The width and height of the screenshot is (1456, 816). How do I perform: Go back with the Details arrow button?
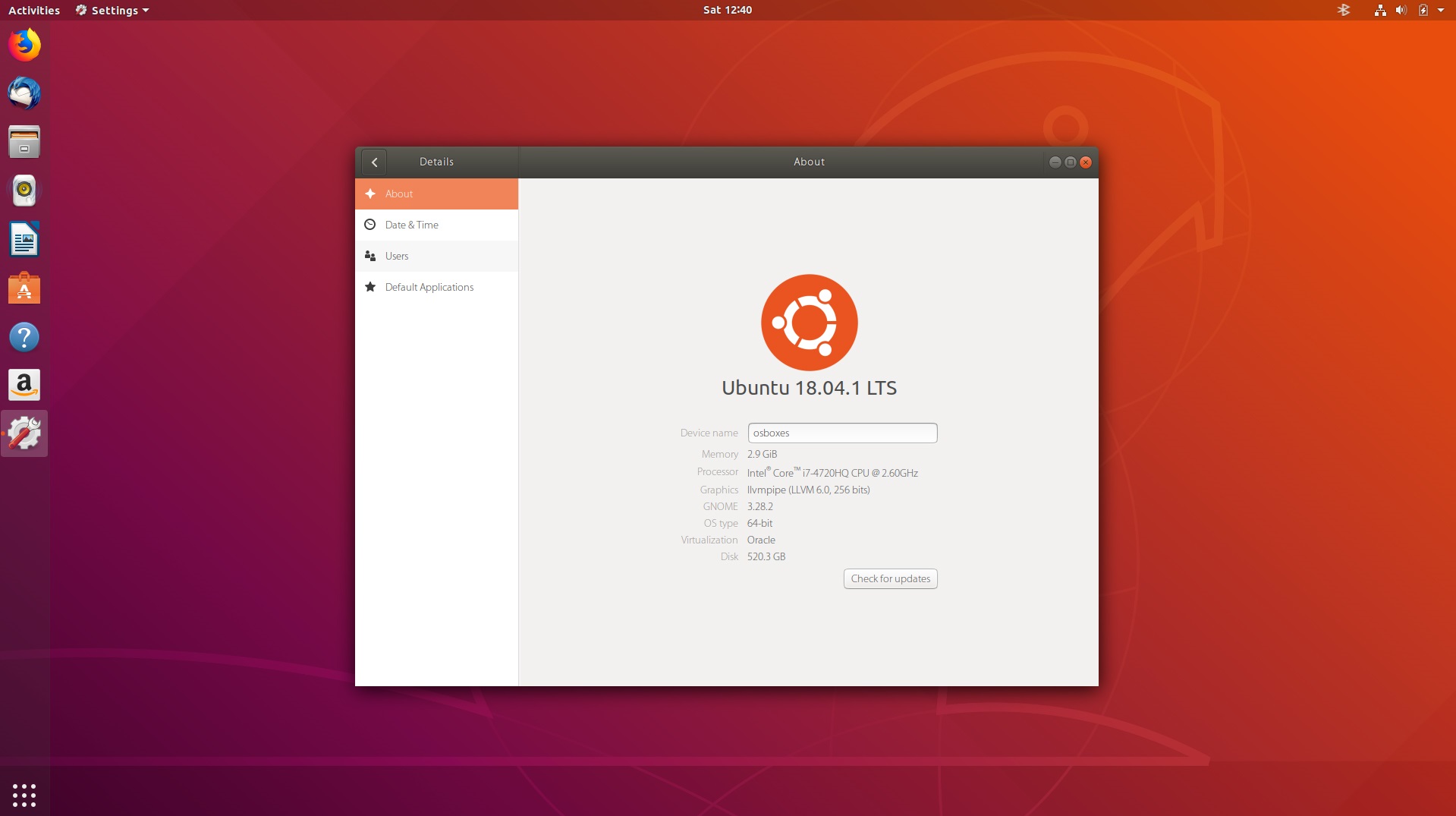point(374,162)
